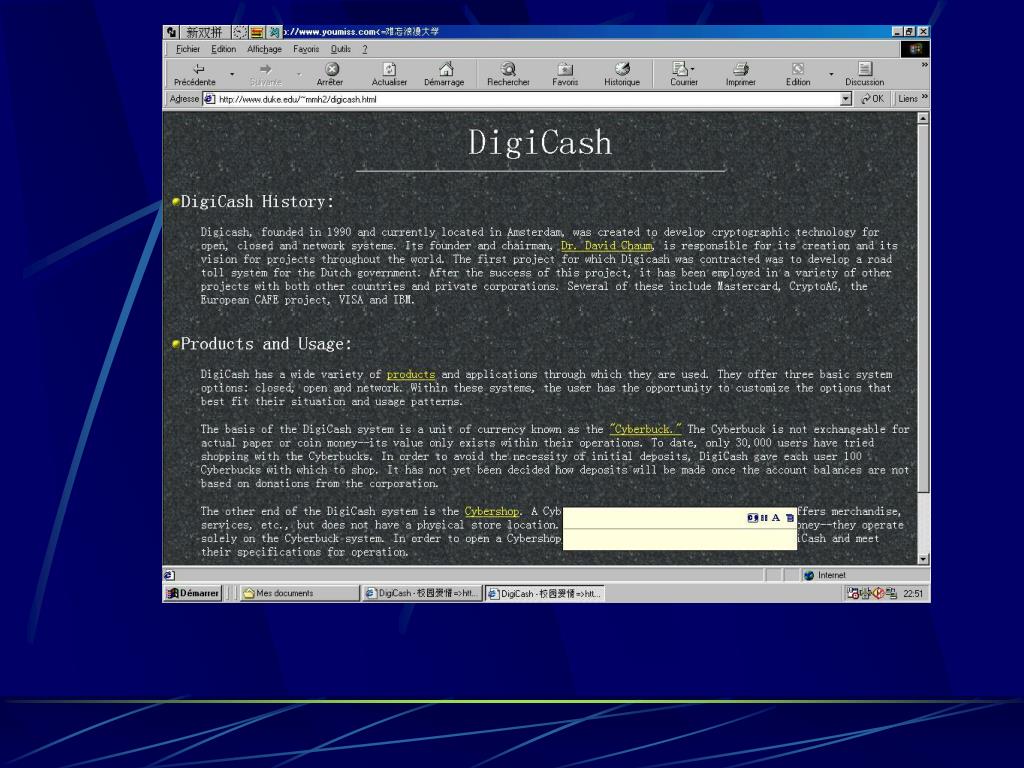1024x768 pixels.
Task: Open the Edition toolbar dropdown arrow
Action: coord(831,74)
